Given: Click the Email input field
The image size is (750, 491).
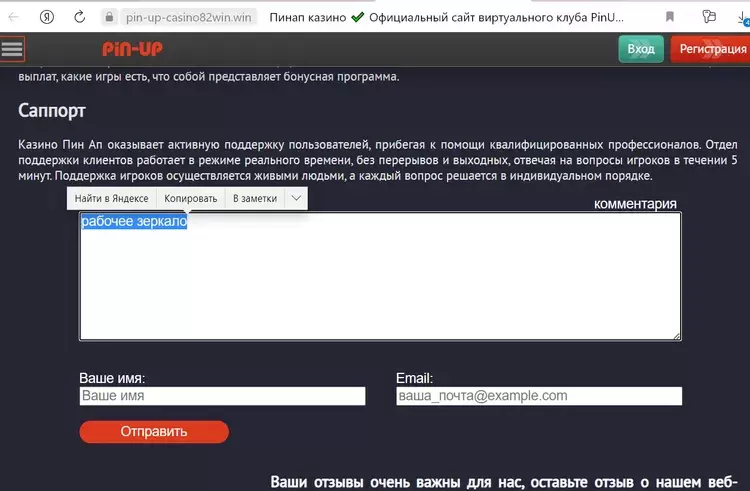Looking at the screenshot, I should 539,396.
